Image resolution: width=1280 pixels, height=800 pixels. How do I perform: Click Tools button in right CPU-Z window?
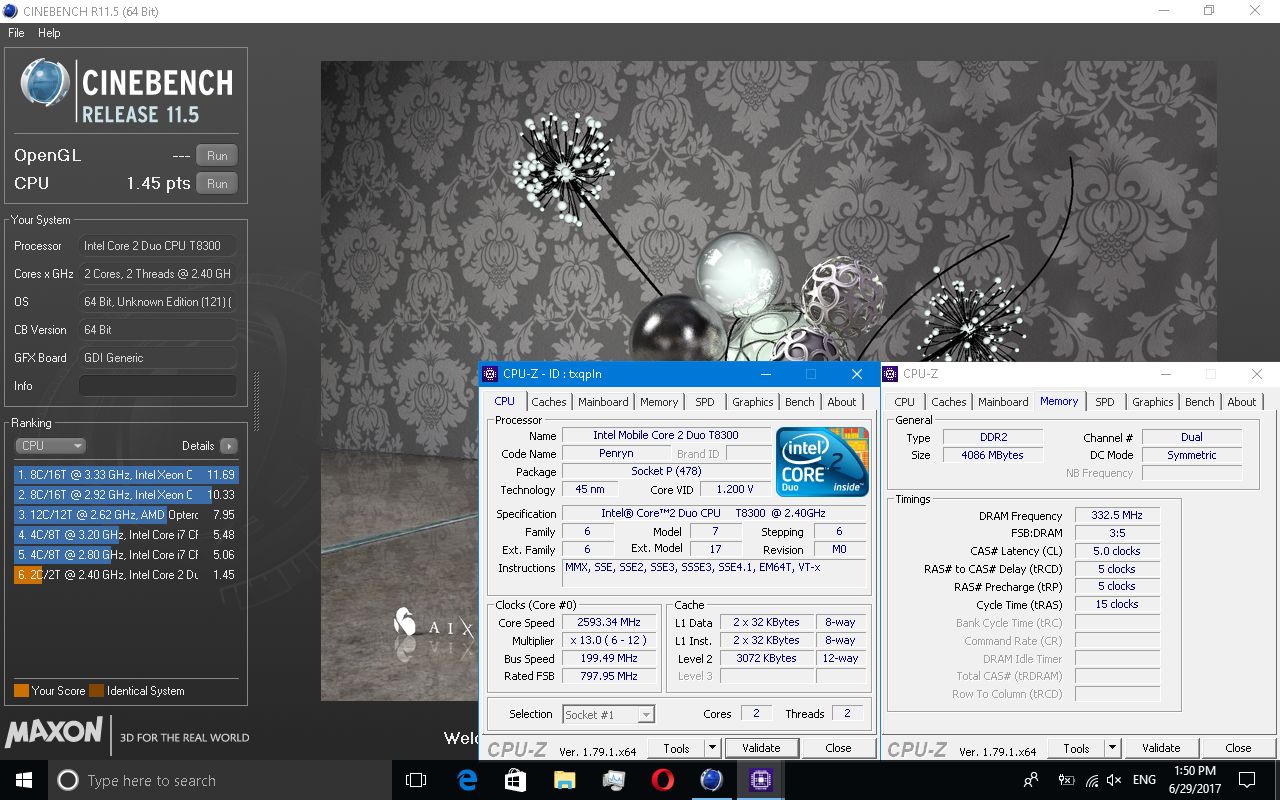pyautogui.click(x=1076, y=748)
